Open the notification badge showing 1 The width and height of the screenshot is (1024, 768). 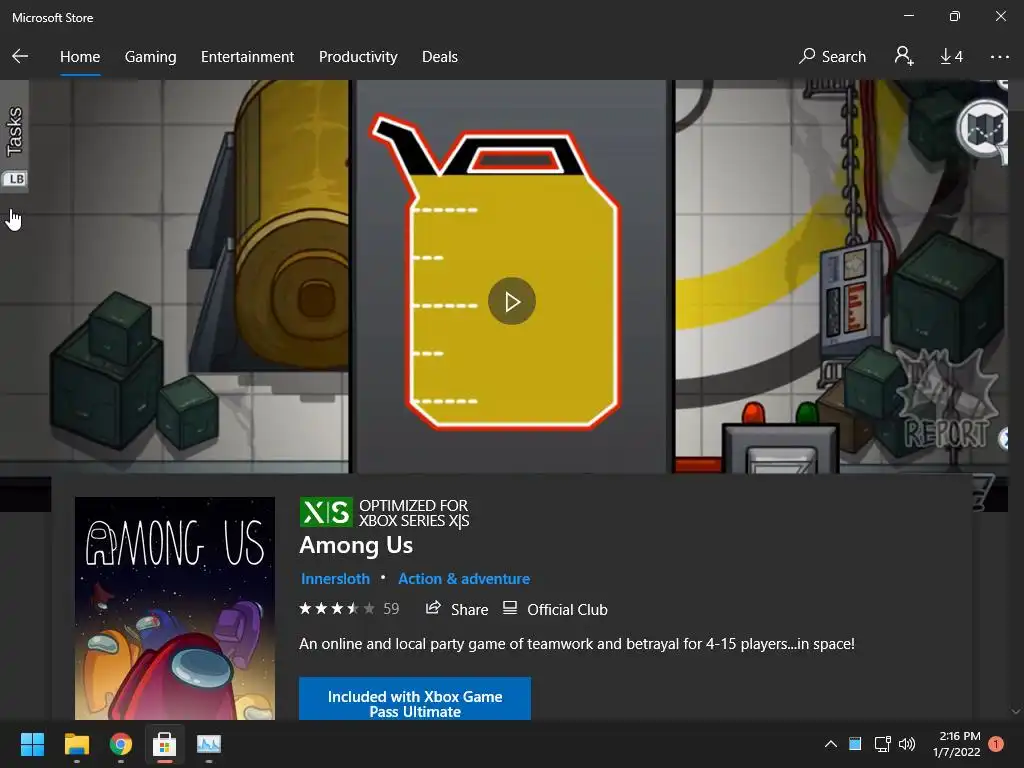[996, 744]
